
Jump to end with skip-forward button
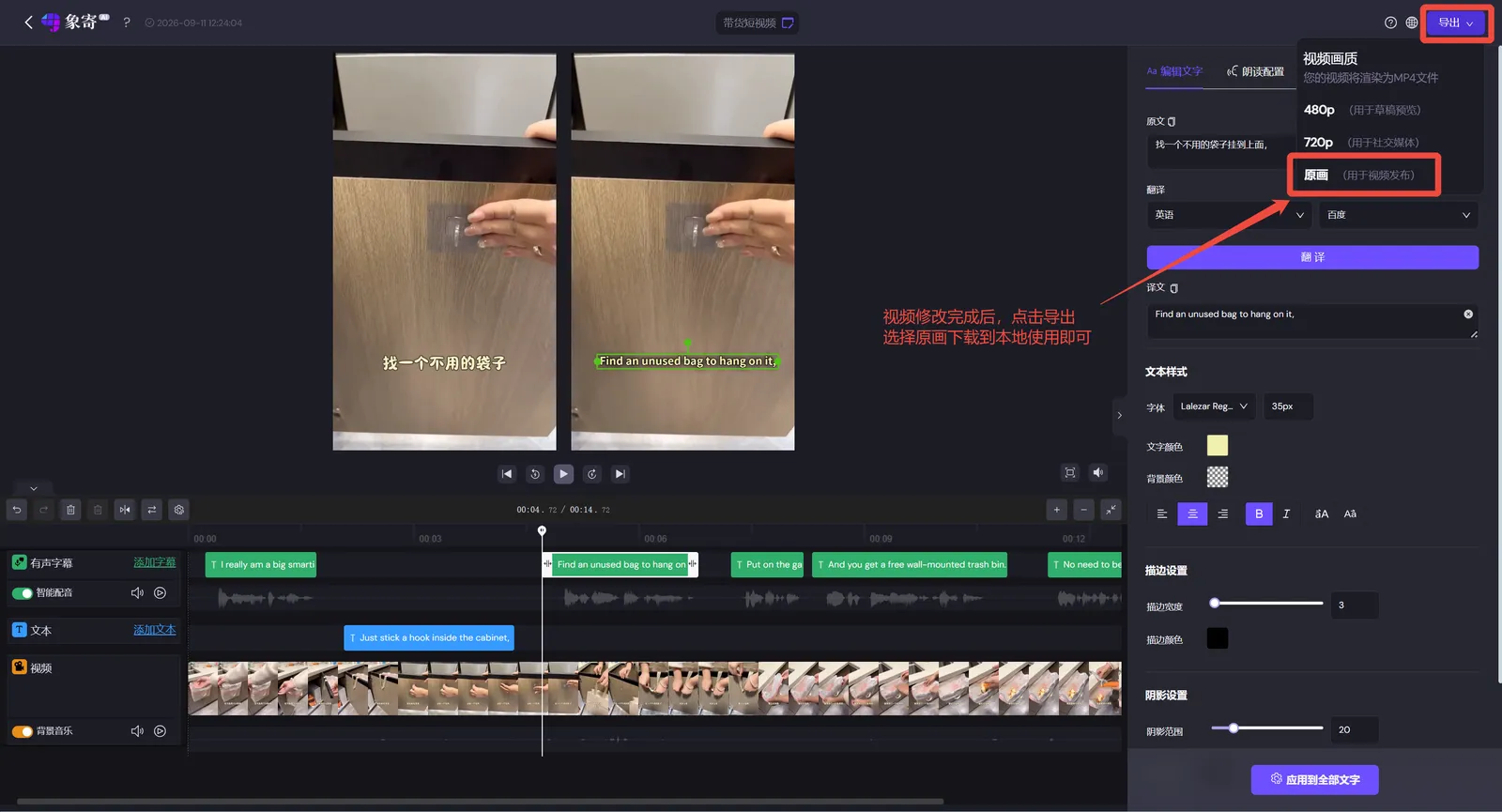pyautogui.click(x=620, y=474)
